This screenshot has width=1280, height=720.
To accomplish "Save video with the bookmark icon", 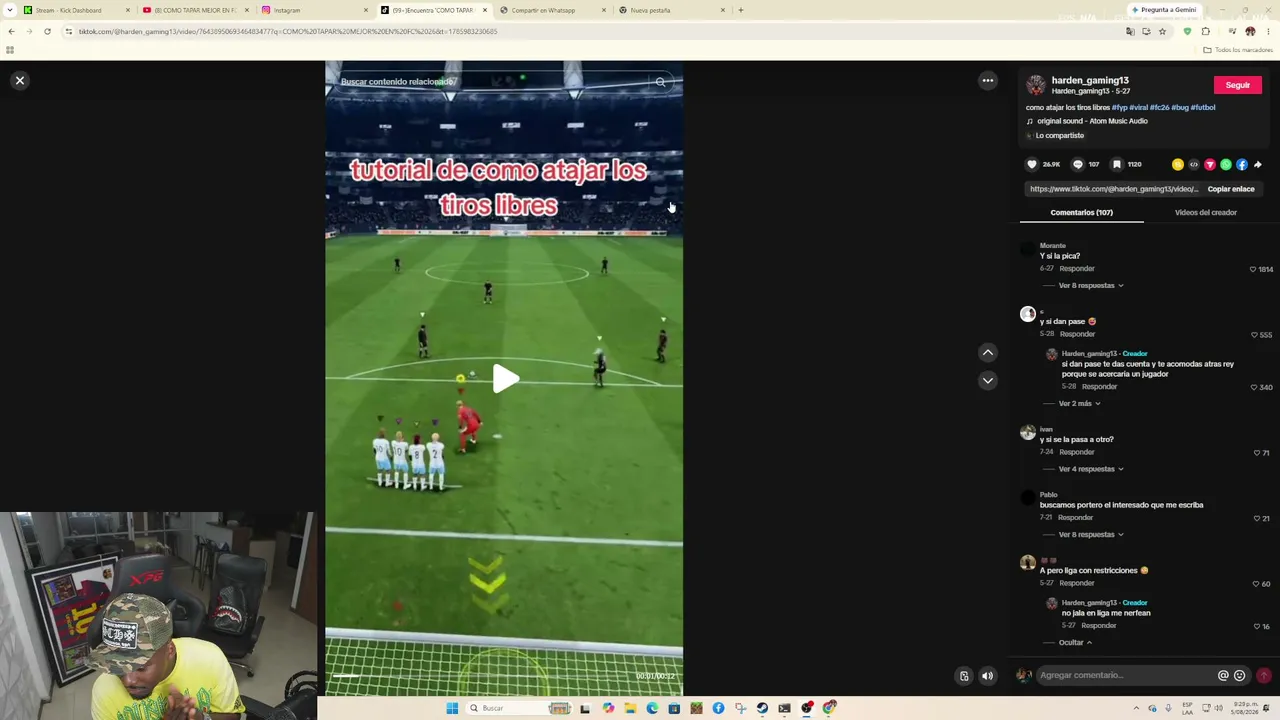I will point(1117,164).
